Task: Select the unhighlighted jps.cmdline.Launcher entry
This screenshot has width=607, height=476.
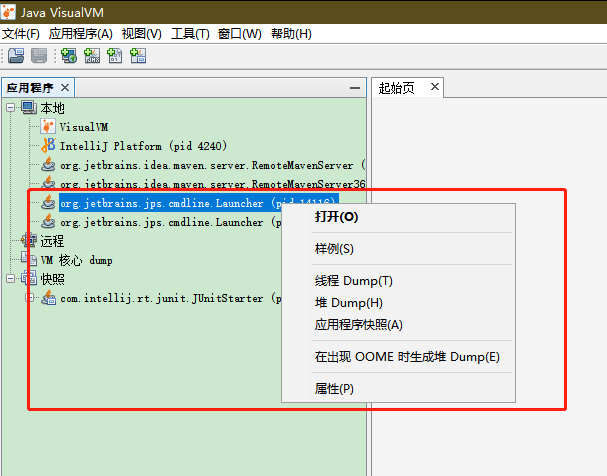Action: coord(171,222)
